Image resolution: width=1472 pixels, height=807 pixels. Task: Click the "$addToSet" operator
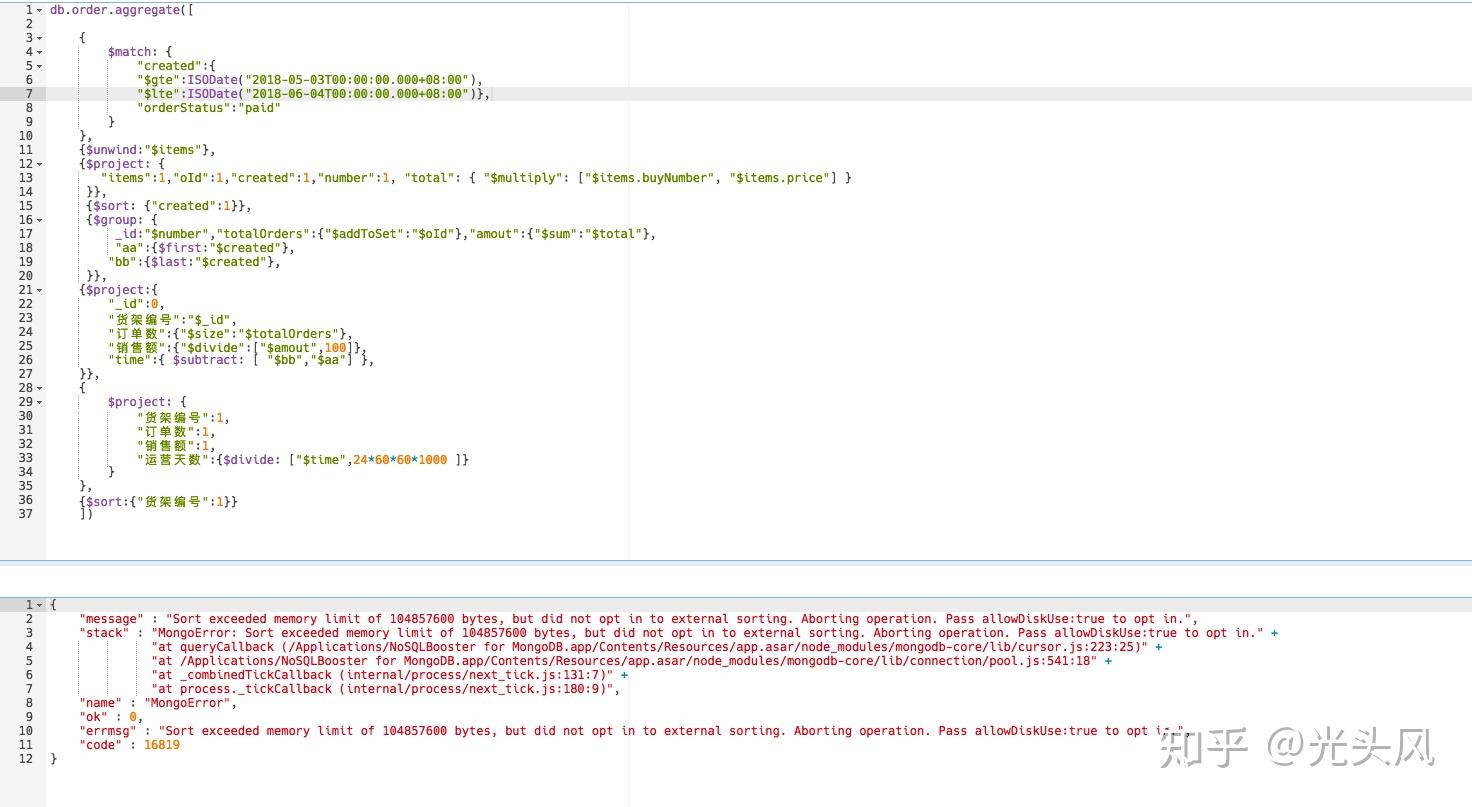[x=368, y=234]
